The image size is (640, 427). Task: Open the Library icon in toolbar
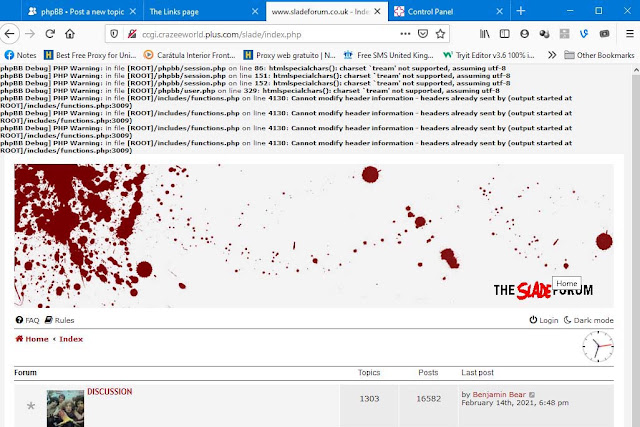coord(484,34)
